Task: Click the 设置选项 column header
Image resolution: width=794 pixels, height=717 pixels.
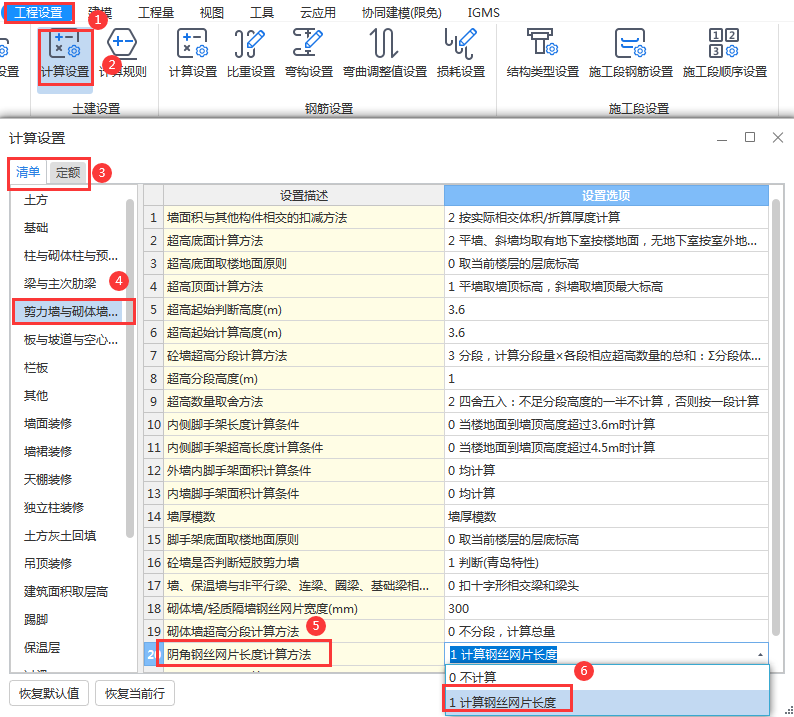Action: (606, 195)
